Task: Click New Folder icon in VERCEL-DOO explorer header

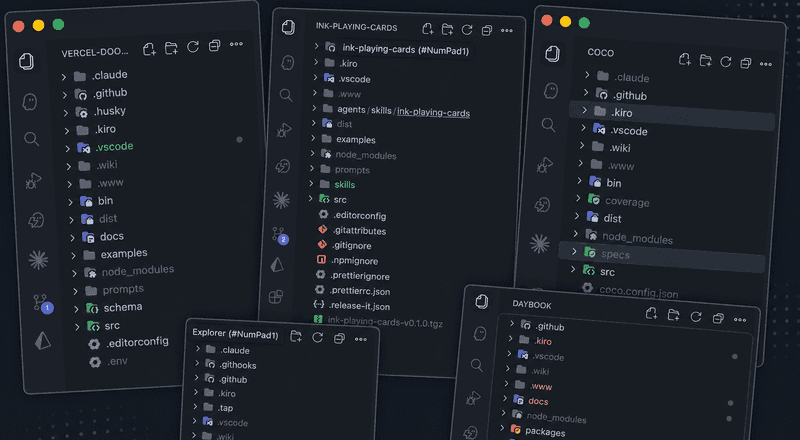Action: [x=171, y=48]
